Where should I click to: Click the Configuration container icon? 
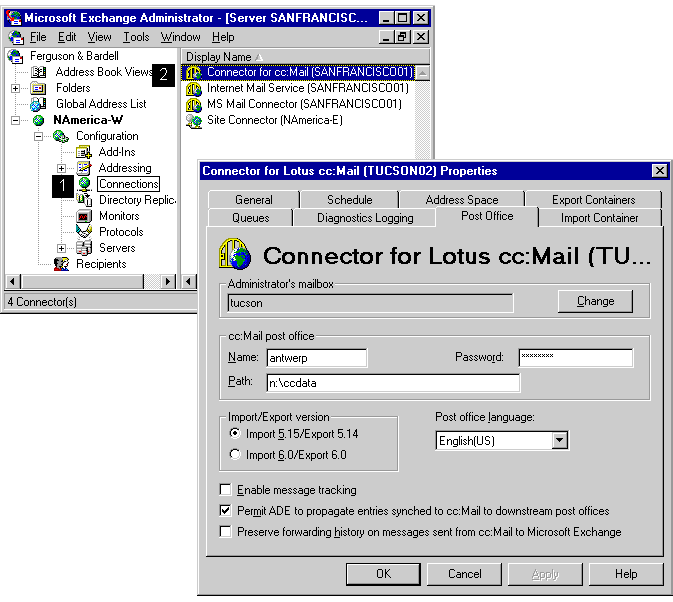click(x=61, y=136)
